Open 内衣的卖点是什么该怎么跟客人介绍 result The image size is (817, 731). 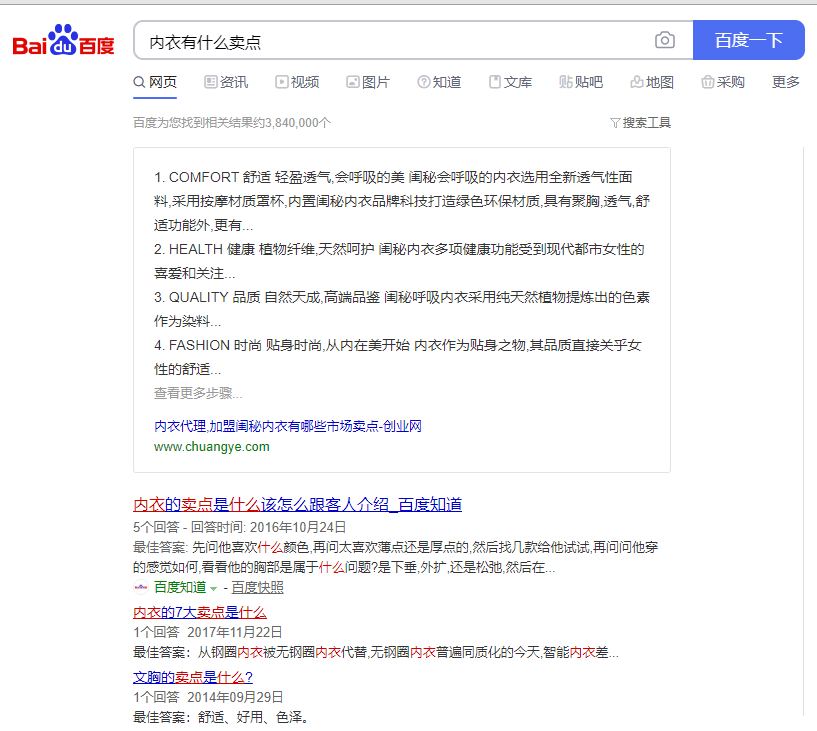point(298,504)
